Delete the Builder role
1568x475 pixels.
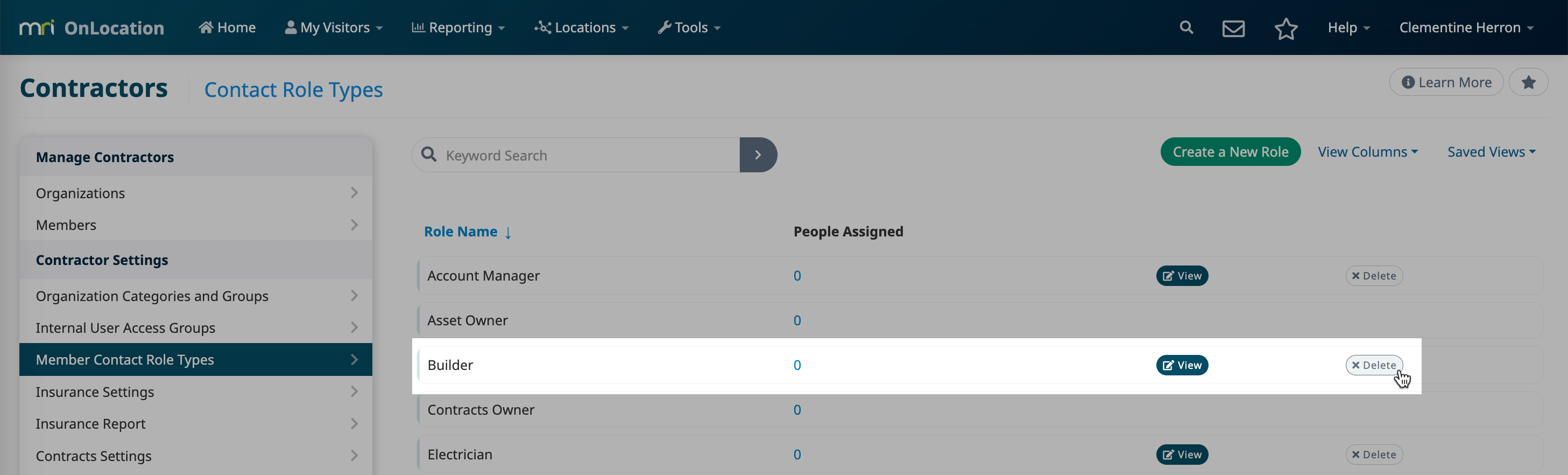1374,365
